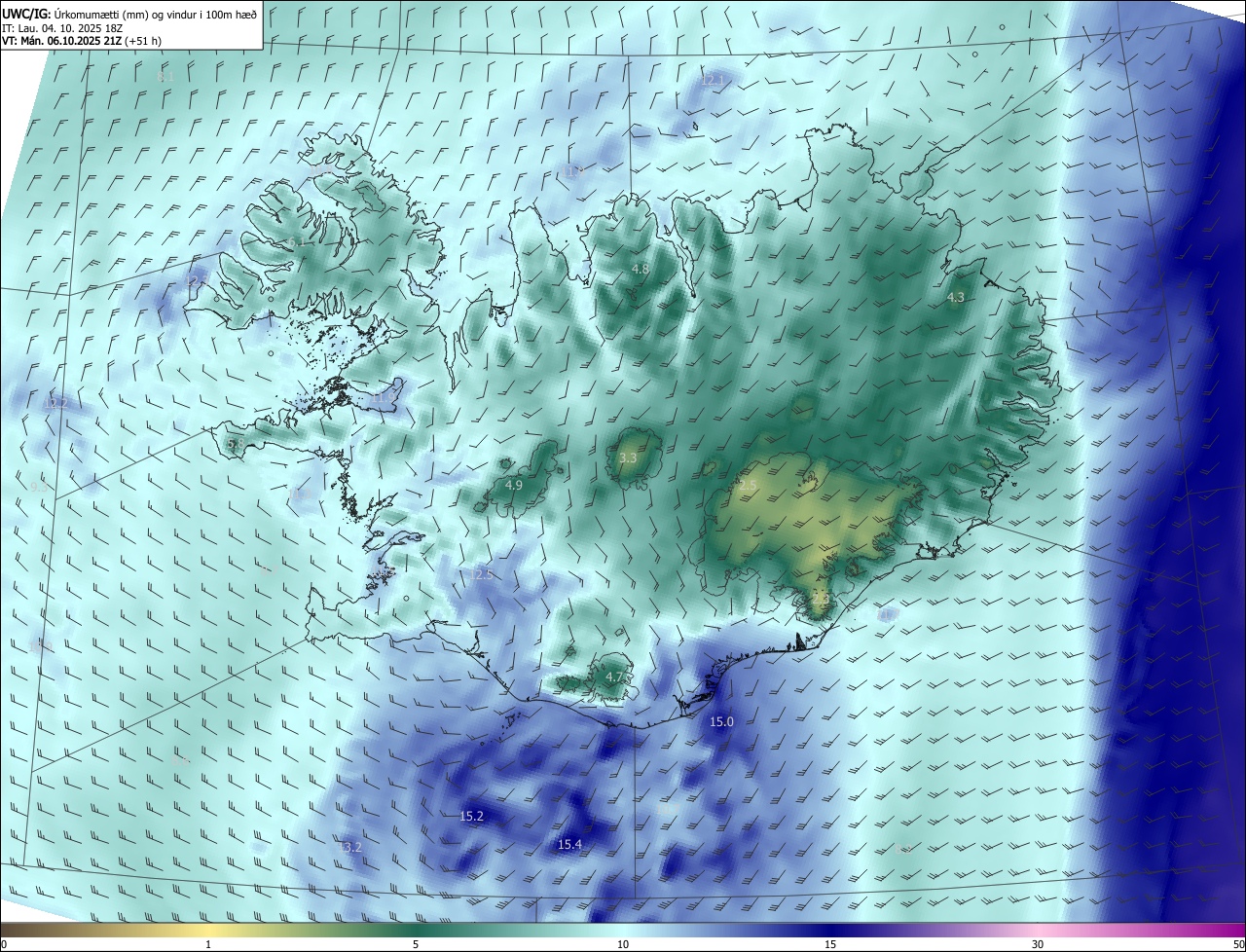1246x952 pixels.
Task: Click the 3.3 value on the glacier
Action: (628, 458)
